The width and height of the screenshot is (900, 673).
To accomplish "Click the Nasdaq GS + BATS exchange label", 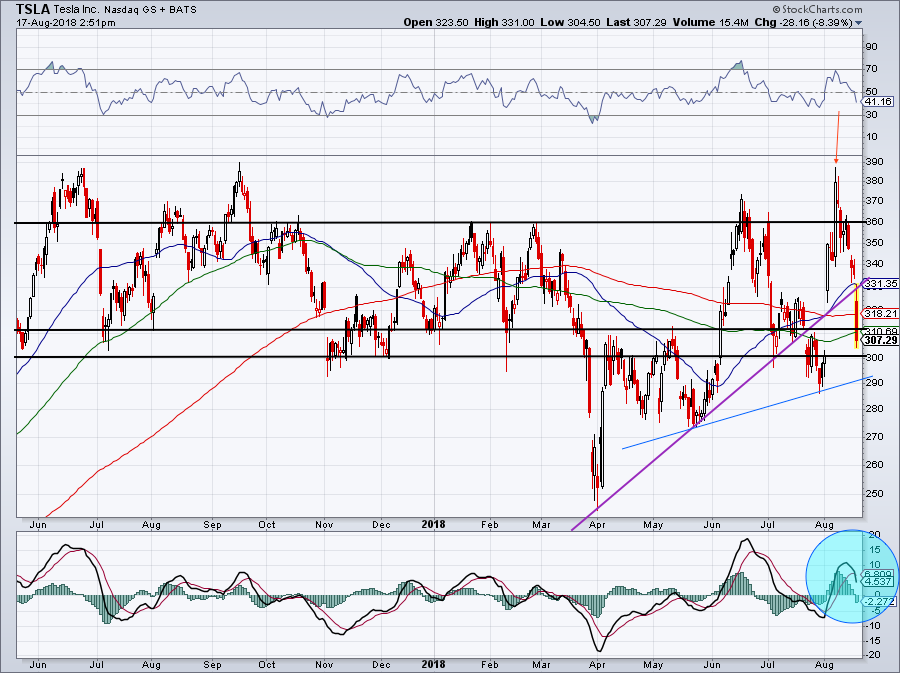I will click(151, 10).
